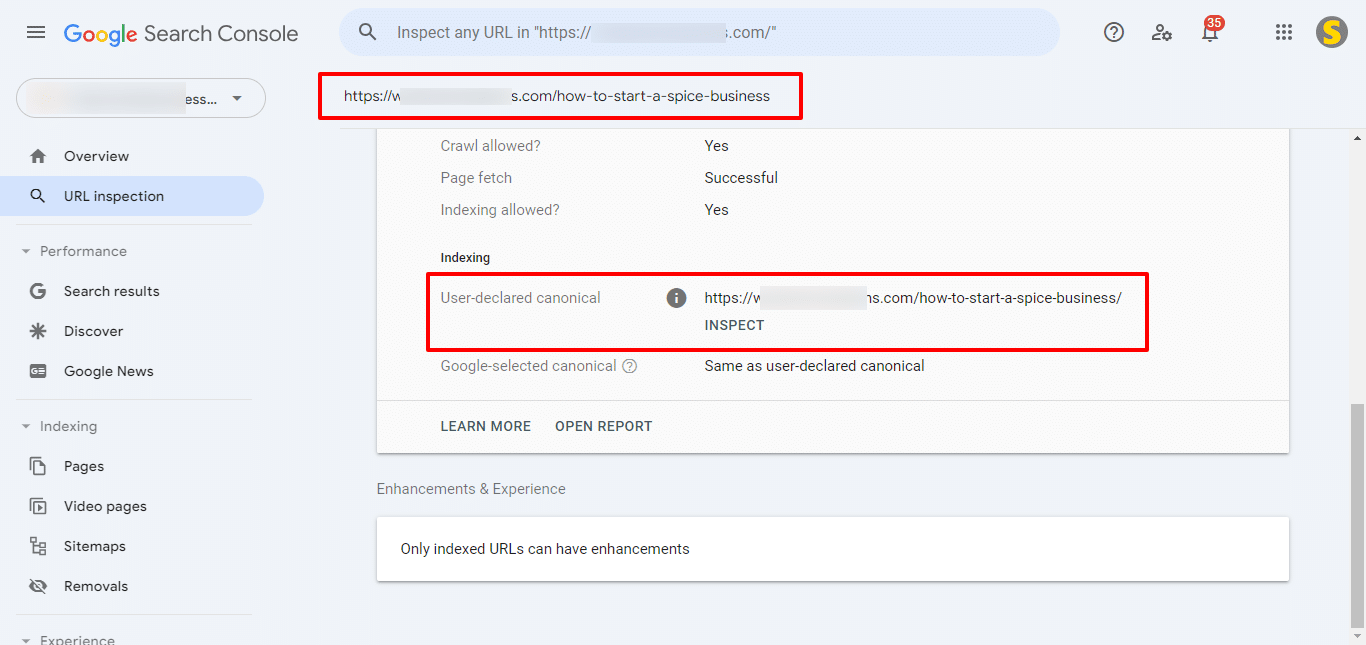Click help icon beside Google-selected canonical

point(629,366)
